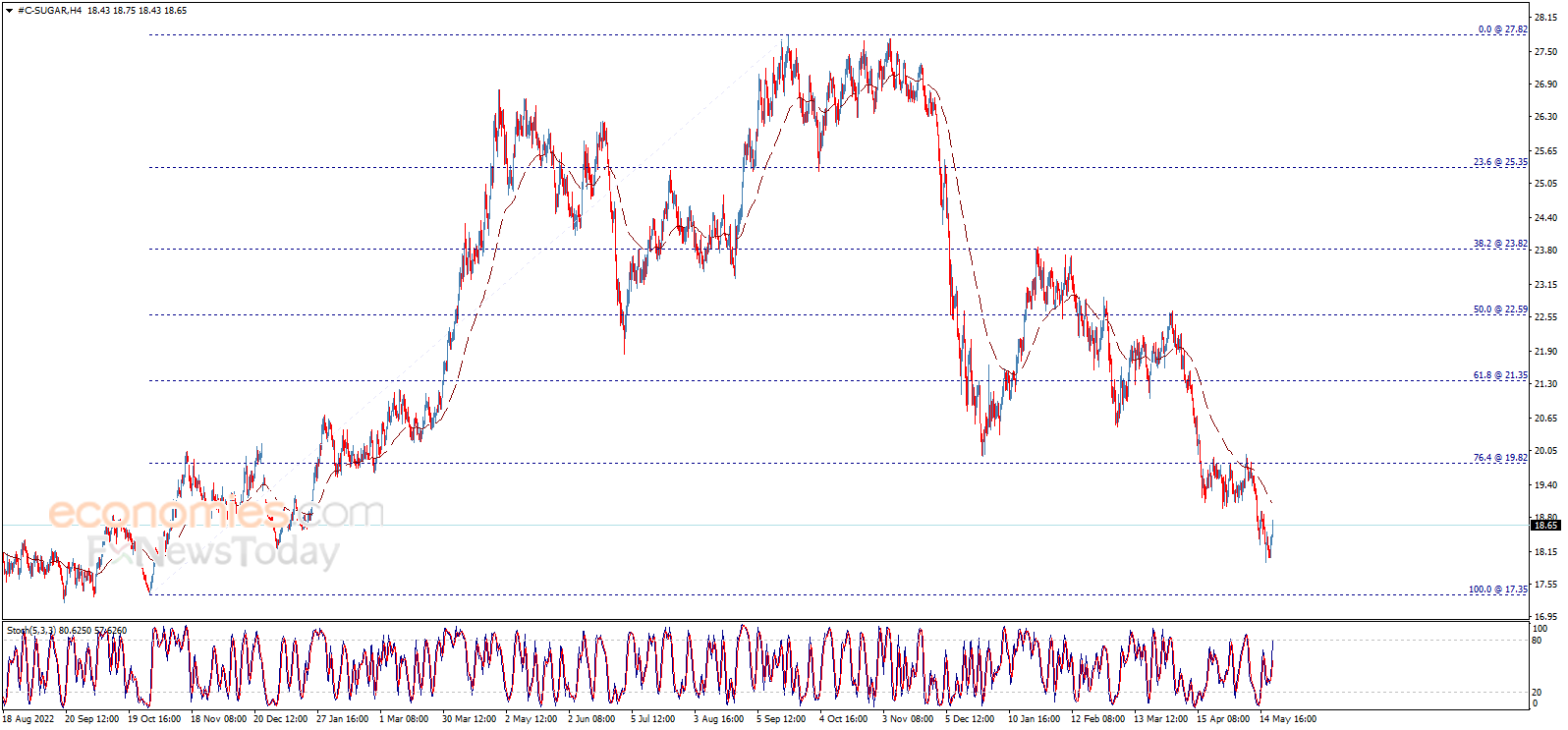This screenshot has width=1568, height=730.
Task: Click the 28.15 price axis label
Action: click(1545, 18)
